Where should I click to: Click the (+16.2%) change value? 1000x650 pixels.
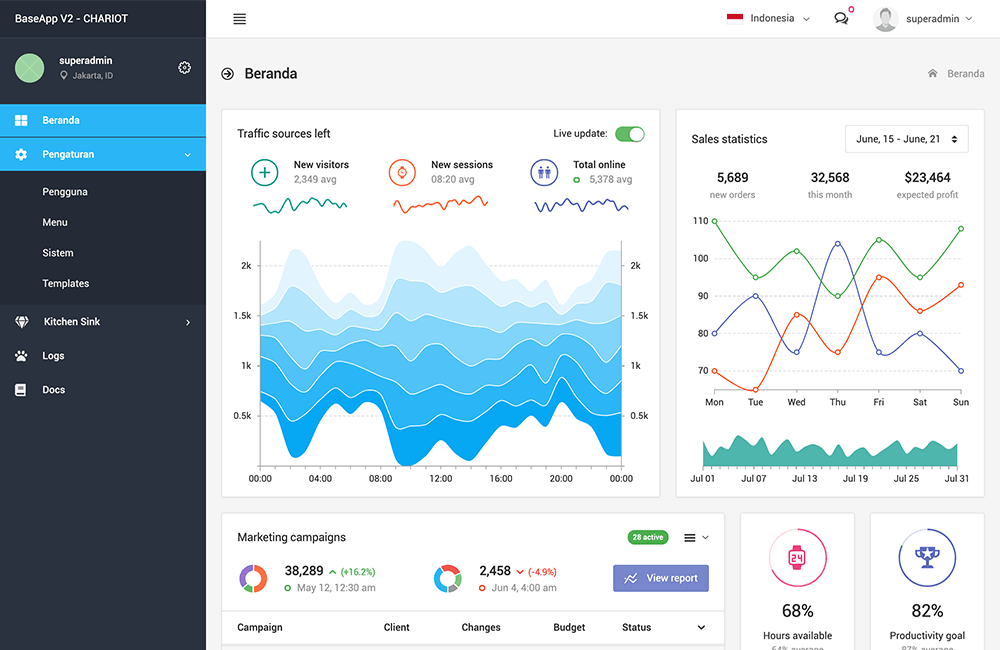(x=358, y=572)
